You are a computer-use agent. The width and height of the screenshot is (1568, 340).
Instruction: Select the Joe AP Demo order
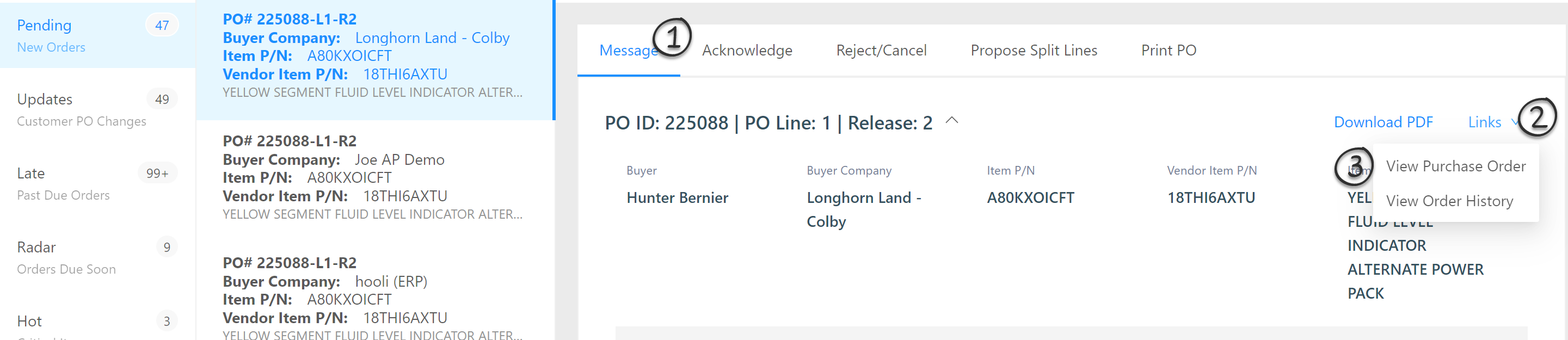point(375,181)
